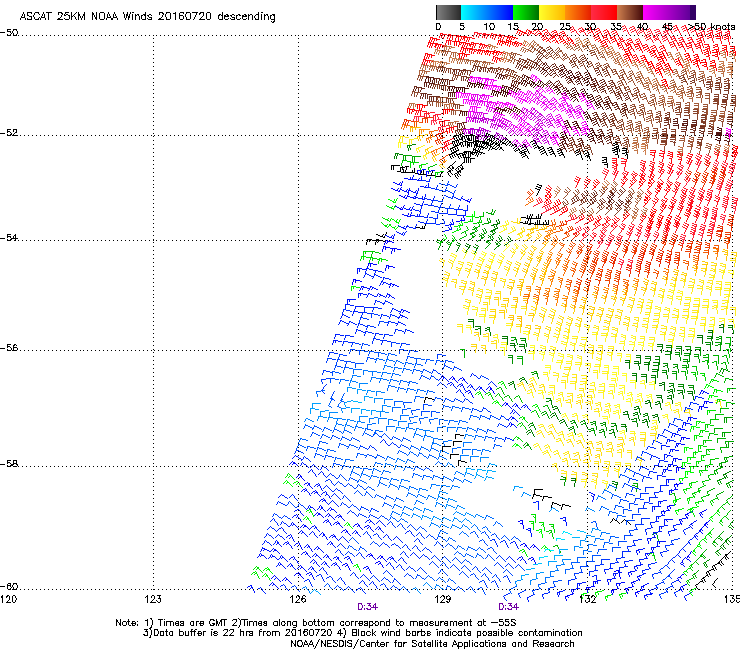Click the latitude axis label '-52'
Screen dimensions: 740x650
point(9,133)
